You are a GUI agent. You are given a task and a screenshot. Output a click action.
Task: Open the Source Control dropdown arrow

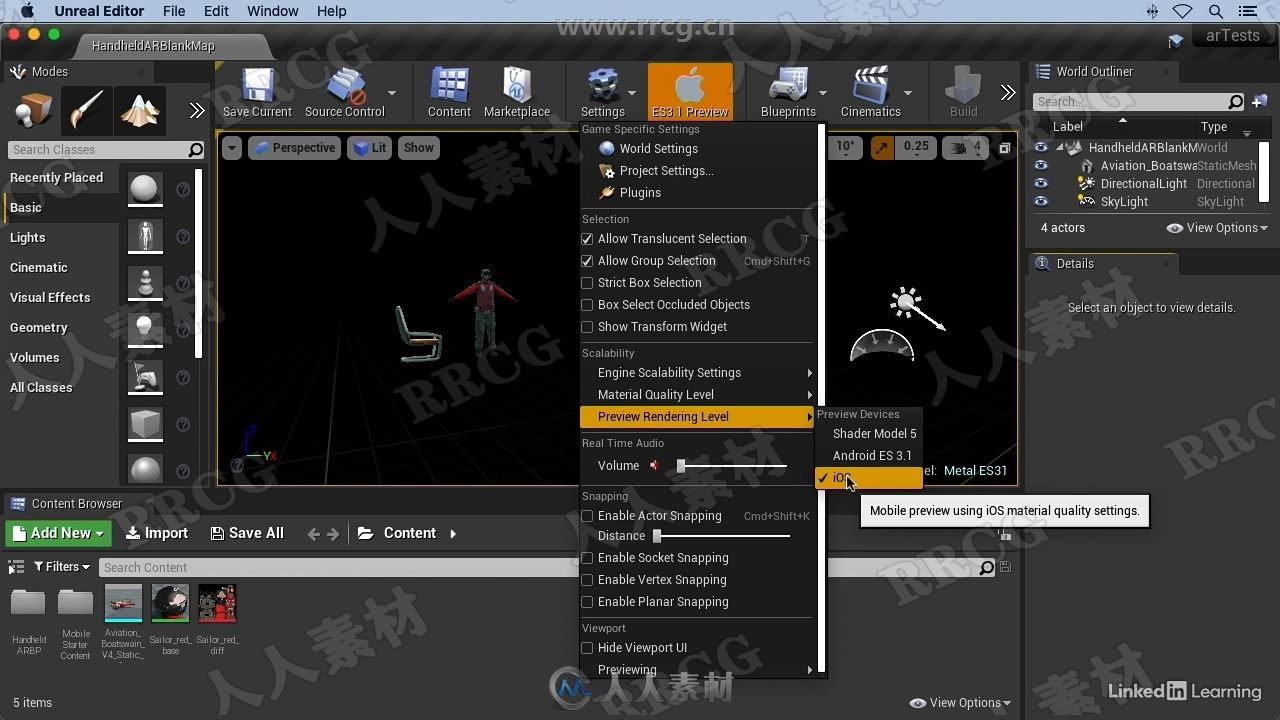pyautogui.click(x=391, y=92)
